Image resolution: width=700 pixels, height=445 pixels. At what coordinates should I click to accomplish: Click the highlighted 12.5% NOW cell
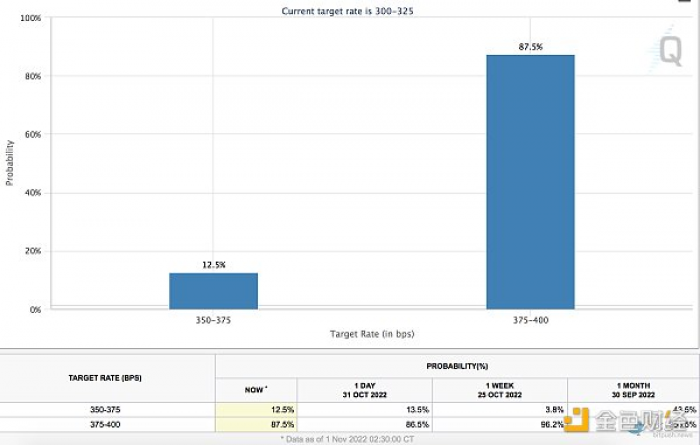pyautogui.click(x=256, y=409)
